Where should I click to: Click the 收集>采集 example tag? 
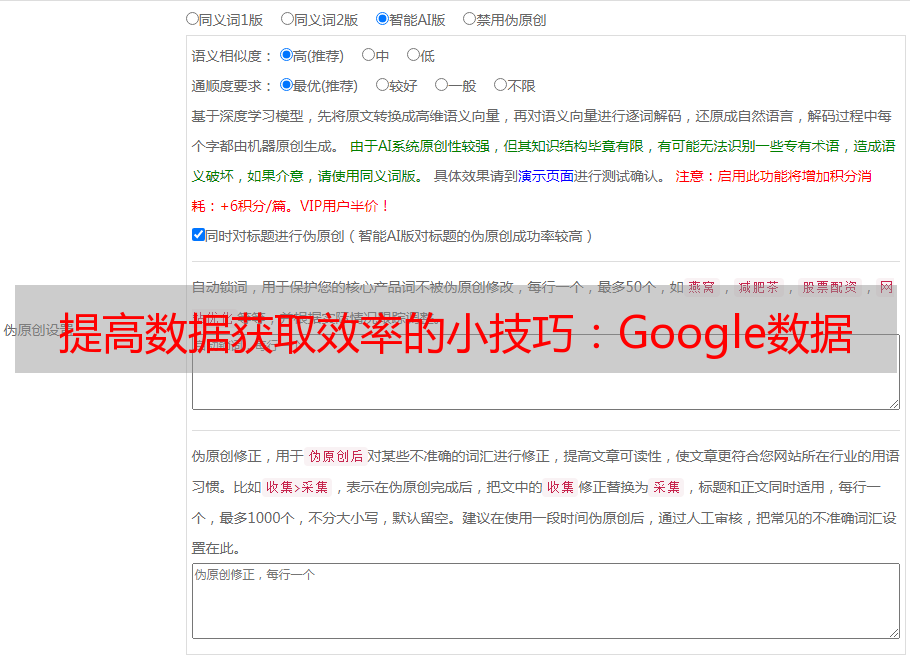click(x=297, y=487)
